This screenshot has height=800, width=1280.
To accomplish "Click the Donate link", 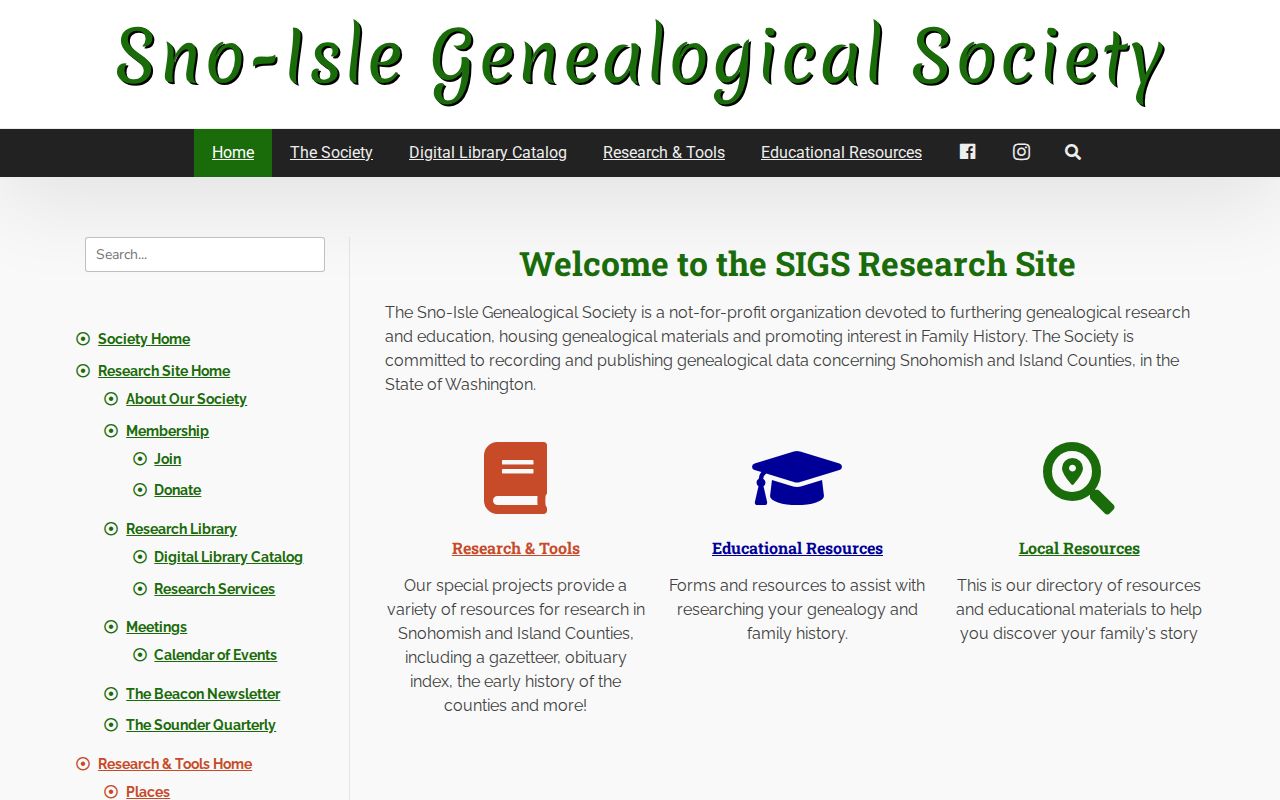I will (177, 490).
